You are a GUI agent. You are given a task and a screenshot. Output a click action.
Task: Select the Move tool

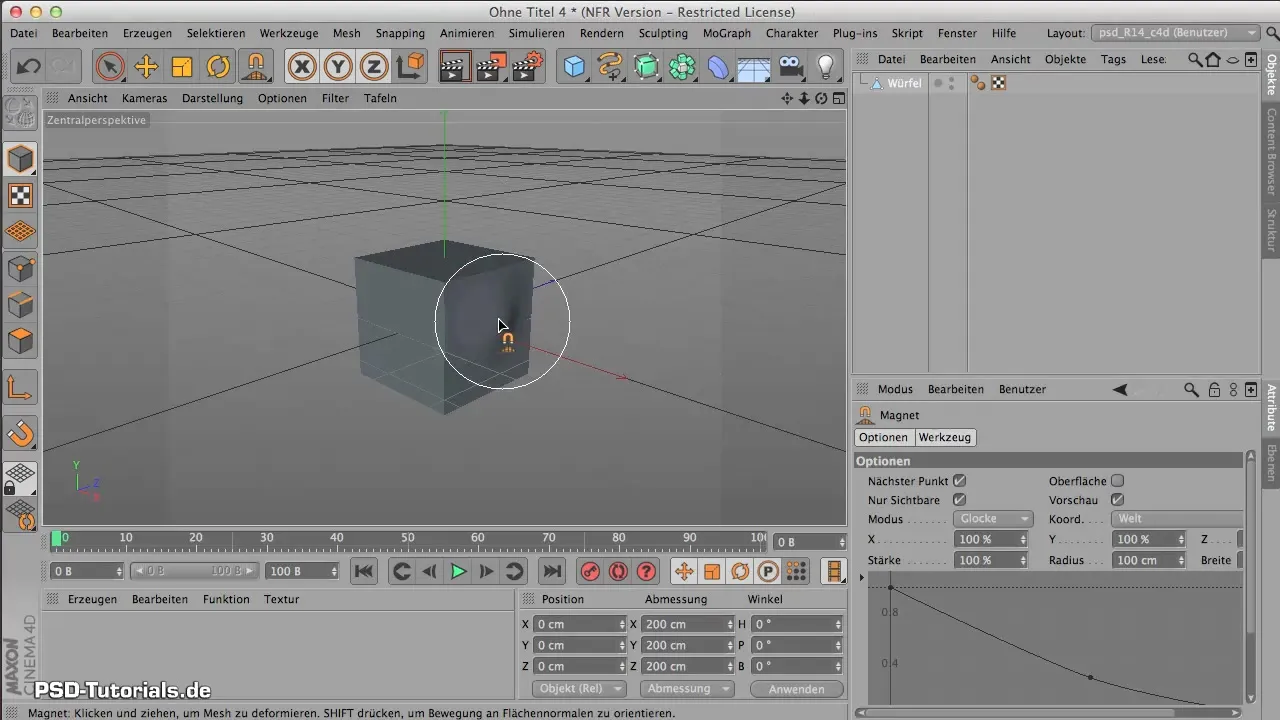[x=146, y=67]
